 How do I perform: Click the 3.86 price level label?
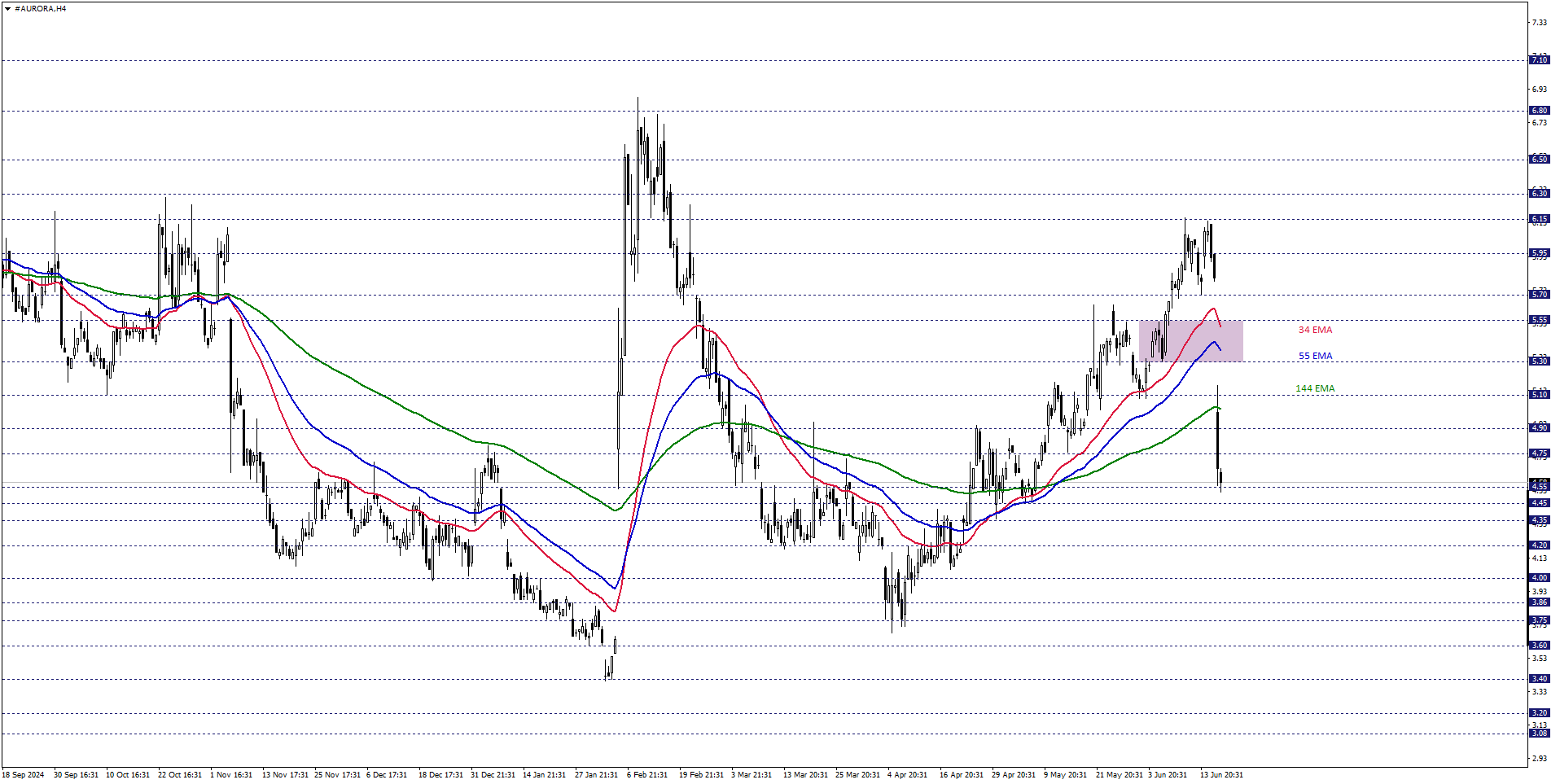1539,602
